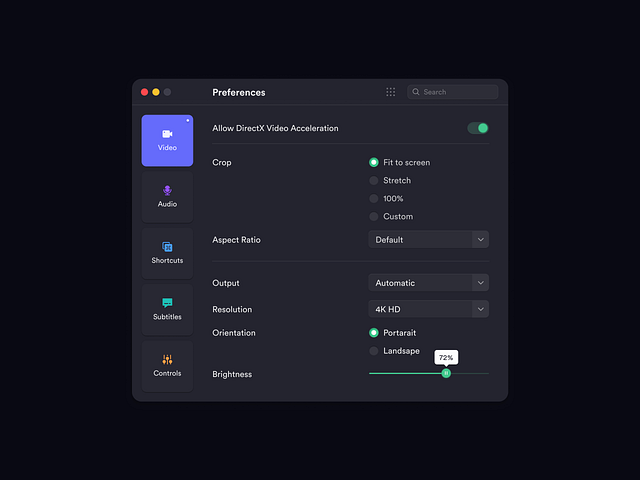Select the Fit to screen crop option
The image size is (640, 480).
pyautogui.click(x=373, y=162)
